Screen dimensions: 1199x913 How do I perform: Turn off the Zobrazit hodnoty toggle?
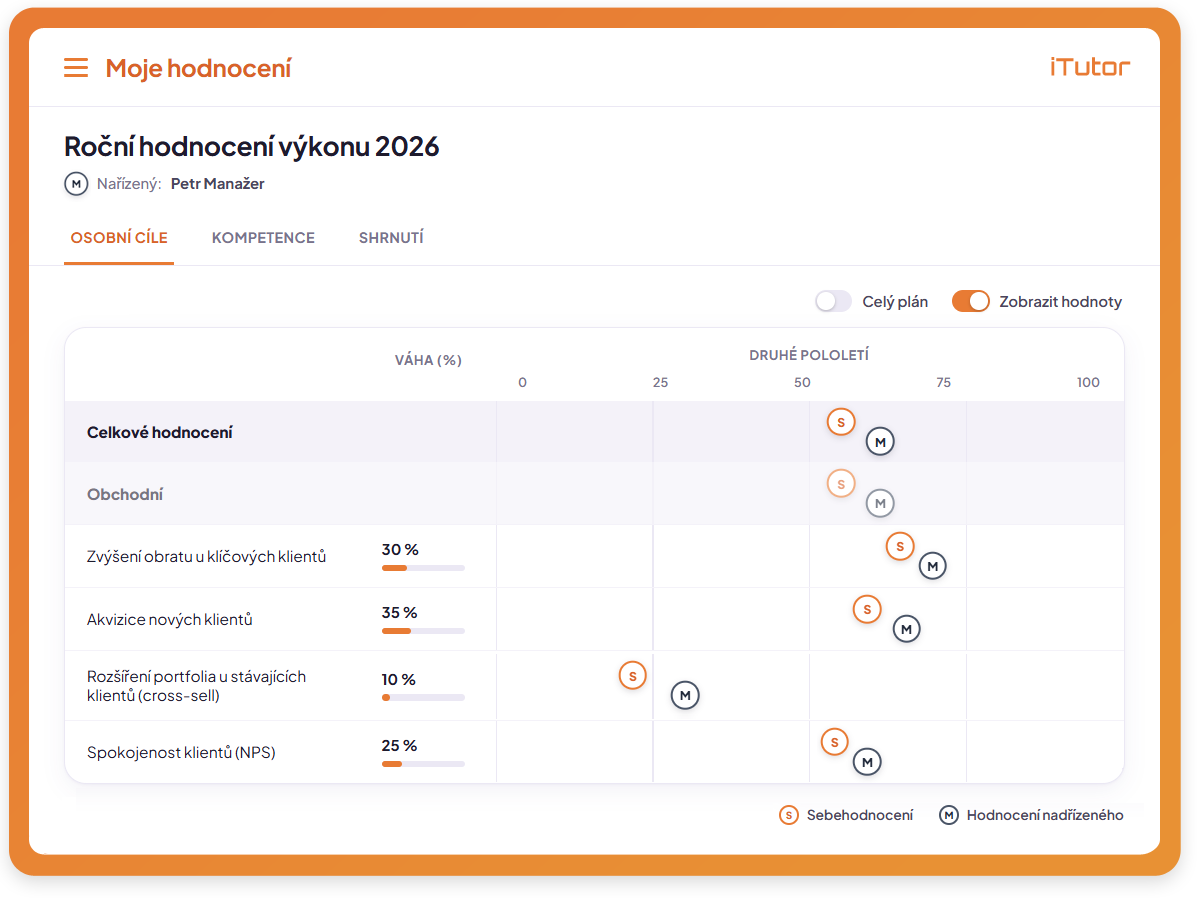tap(970, 302)
